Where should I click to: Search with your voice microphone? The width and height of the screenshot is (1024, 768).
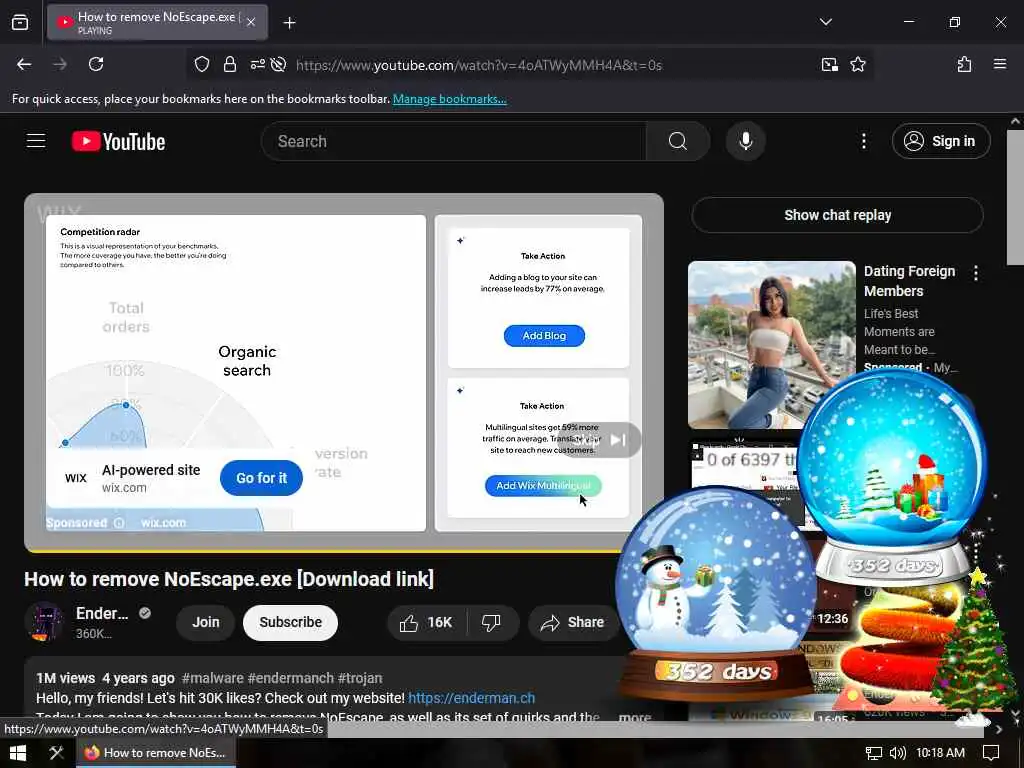(x=745, y=141)
